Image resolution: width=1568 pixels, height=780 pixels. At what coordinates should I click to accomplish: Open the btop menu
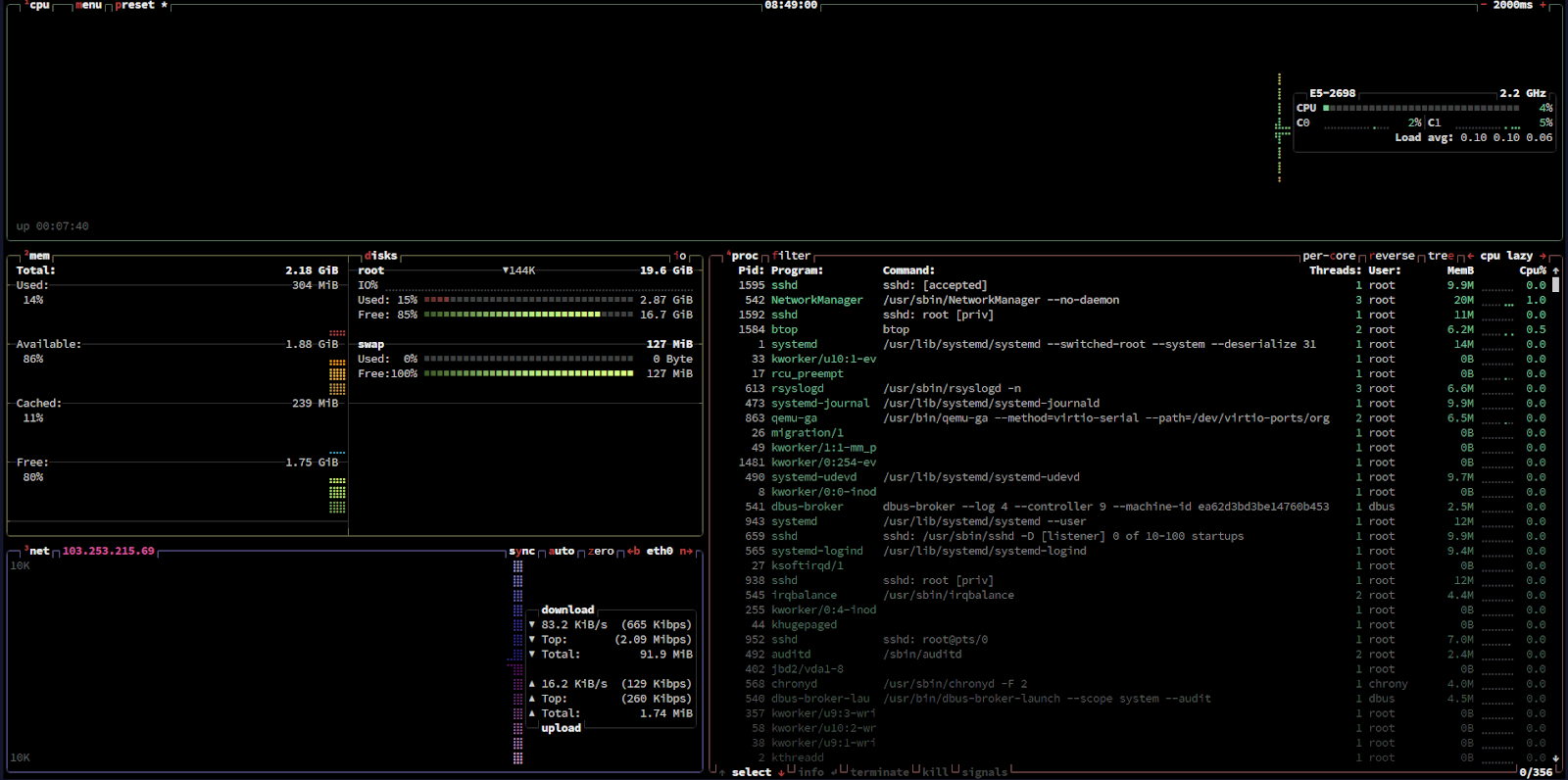tap(88, 5)
